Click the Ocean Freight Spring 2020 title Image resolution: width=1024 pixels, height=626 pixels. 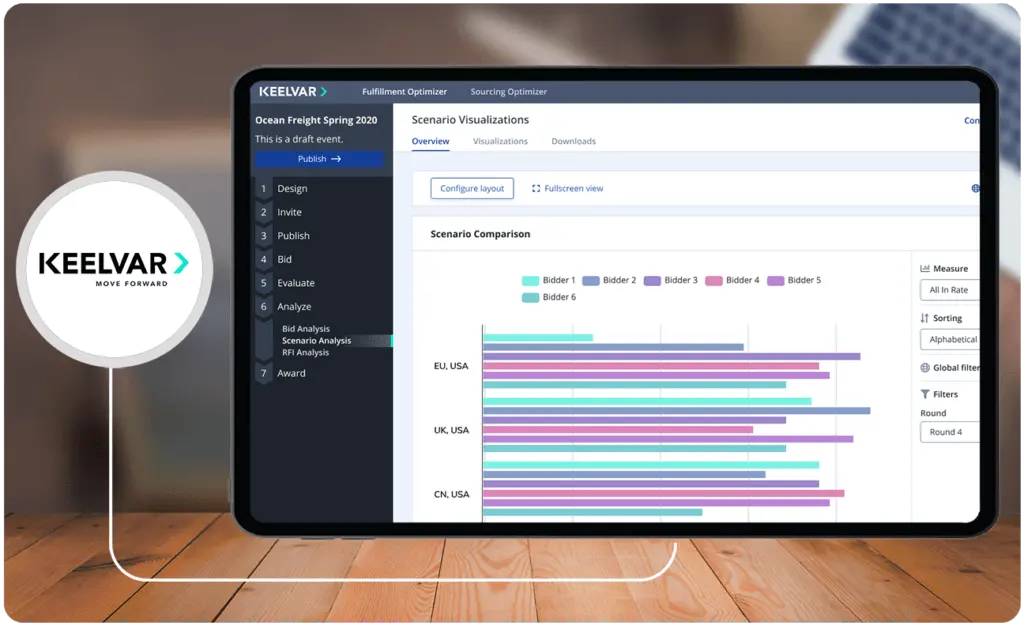316,120
